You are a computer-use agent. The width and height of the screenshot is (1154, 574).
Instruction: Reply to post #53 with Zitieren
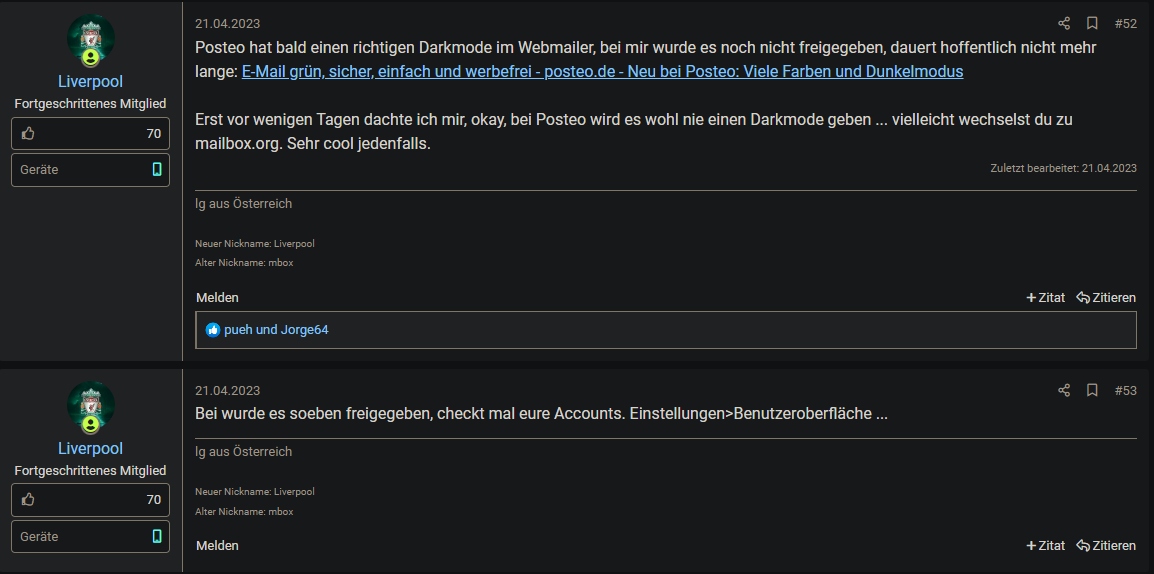coord(1106,545)
